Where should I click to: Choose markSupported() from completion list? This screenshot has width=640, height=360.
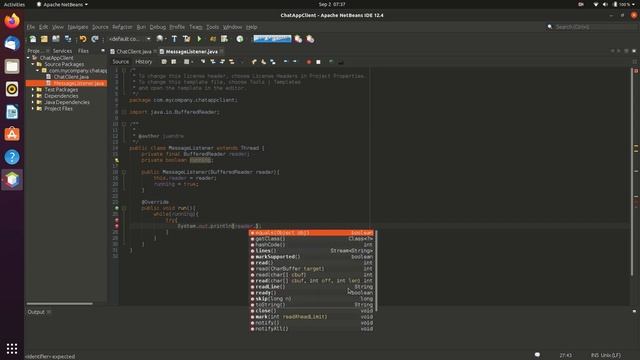(311, 257)
